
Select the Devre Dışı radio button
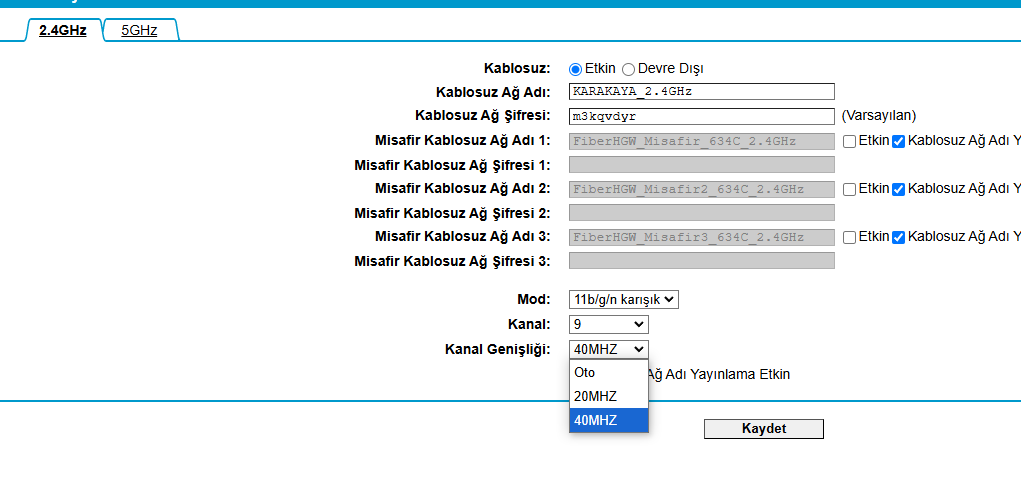pos(628,69)
